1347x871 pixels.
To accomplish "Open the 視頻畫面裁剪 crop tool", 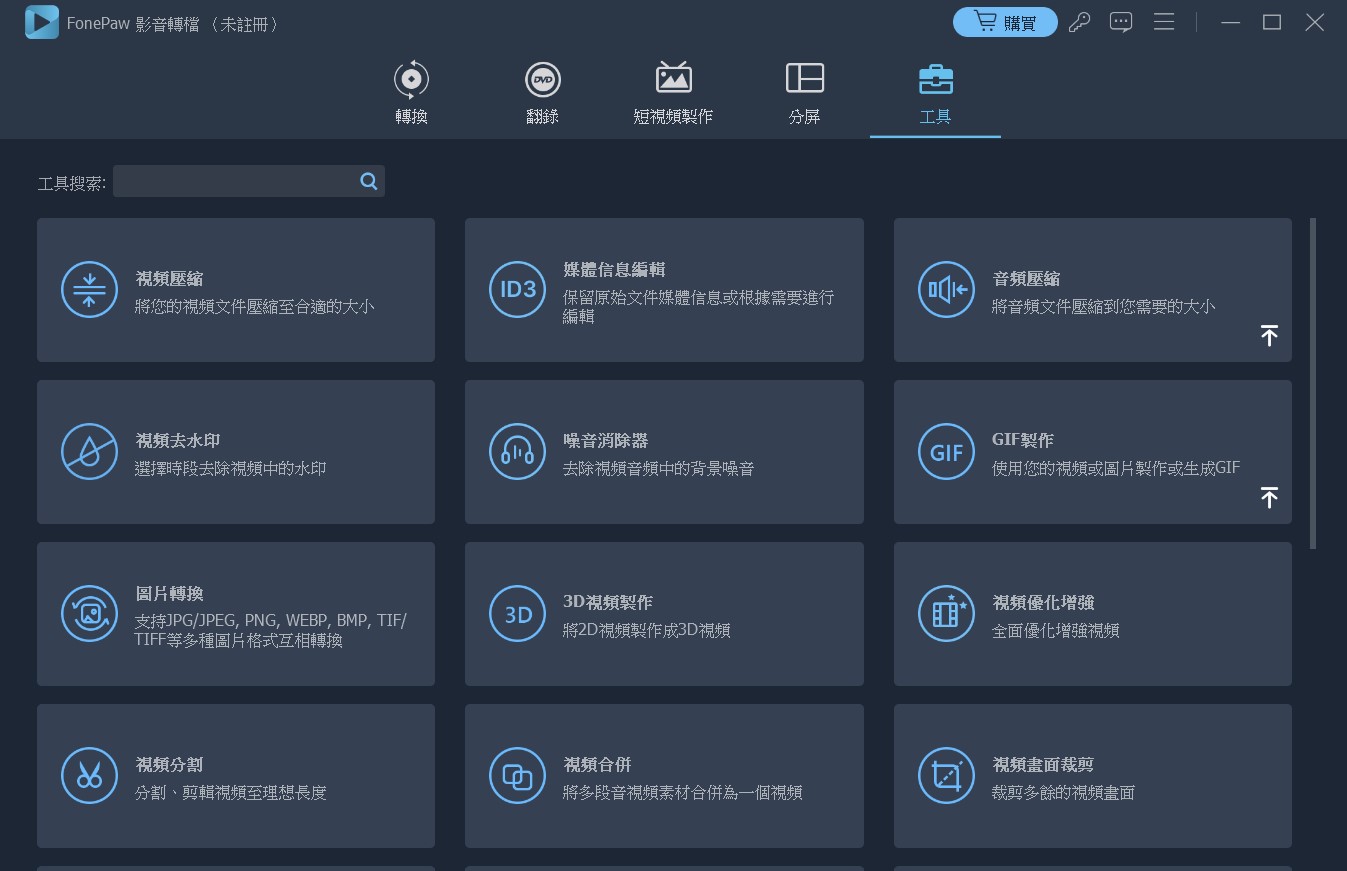I will coord(1092,775).
